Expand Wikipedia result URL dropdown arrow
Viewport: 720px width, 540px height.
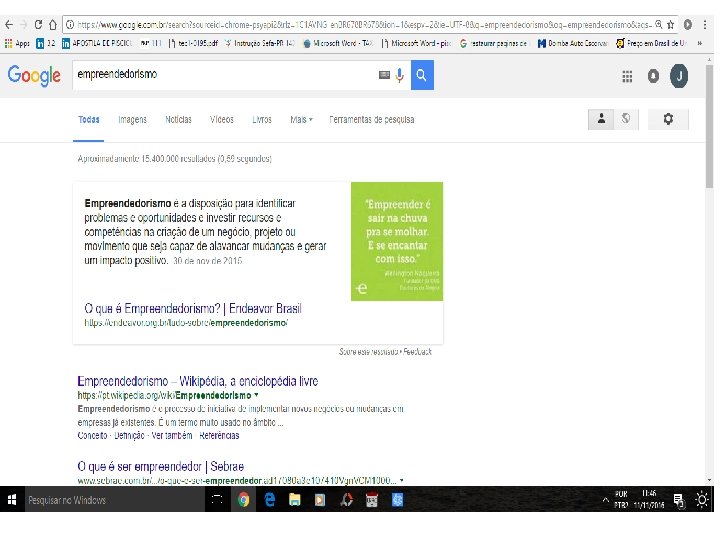coord(256,395)
